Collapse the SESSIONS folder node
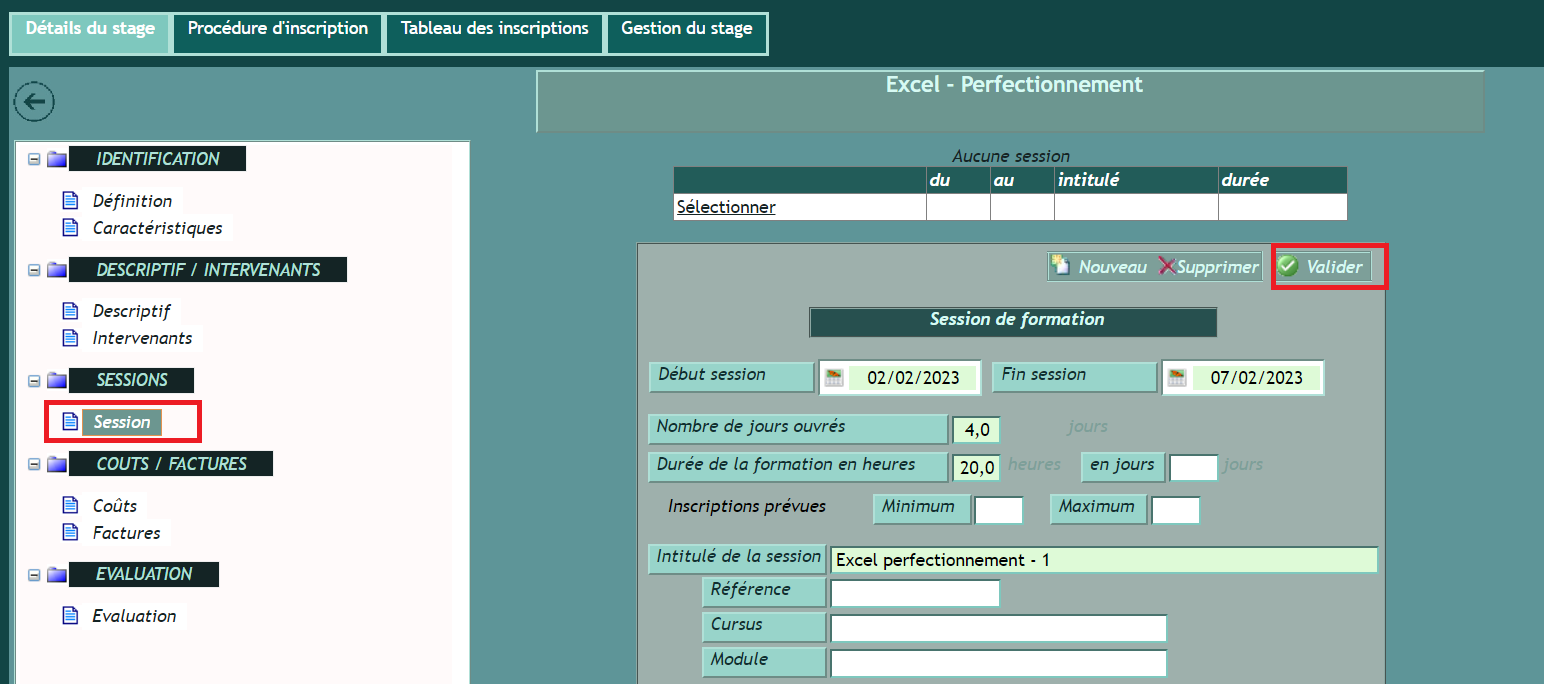Viewport: 1544px width, 684px height. coord(34,380)
